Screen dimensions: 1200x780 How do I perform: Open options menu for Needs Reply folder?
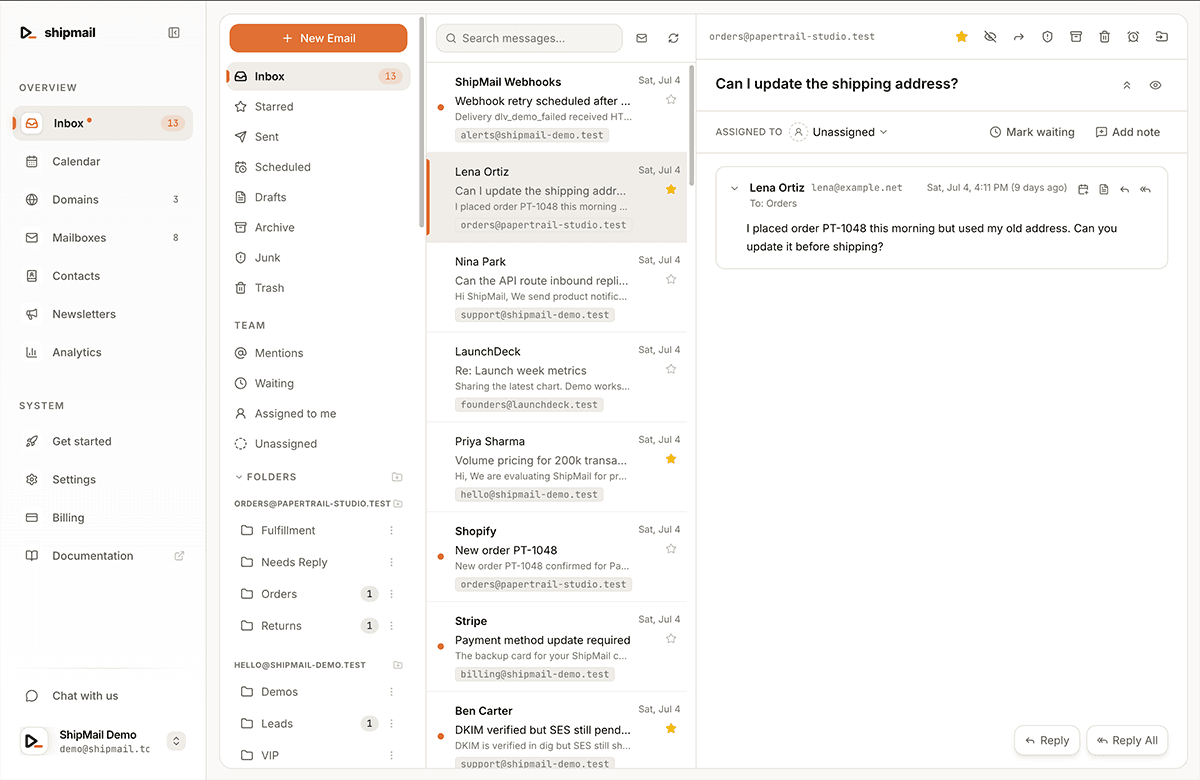point(391,562)
